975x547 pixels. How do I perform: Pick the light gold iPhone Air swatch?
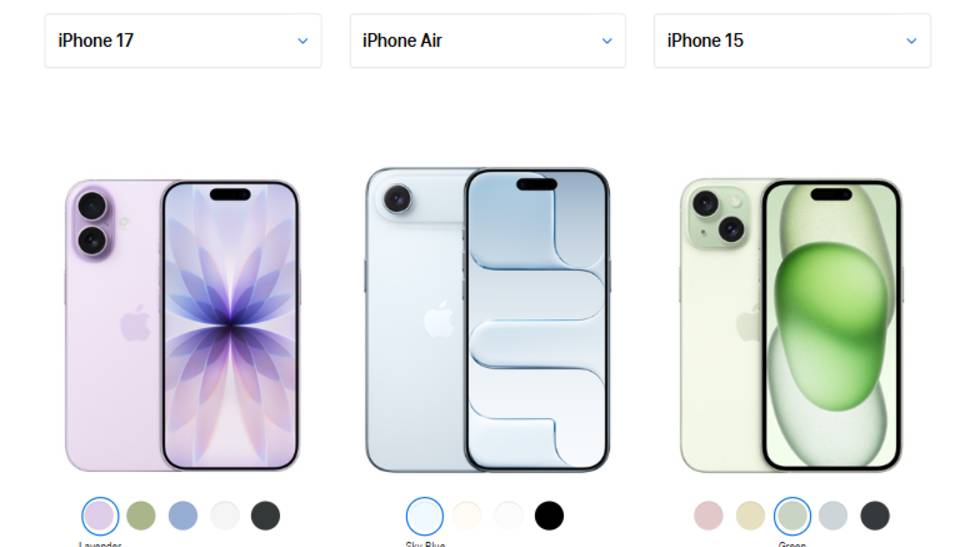466,516
